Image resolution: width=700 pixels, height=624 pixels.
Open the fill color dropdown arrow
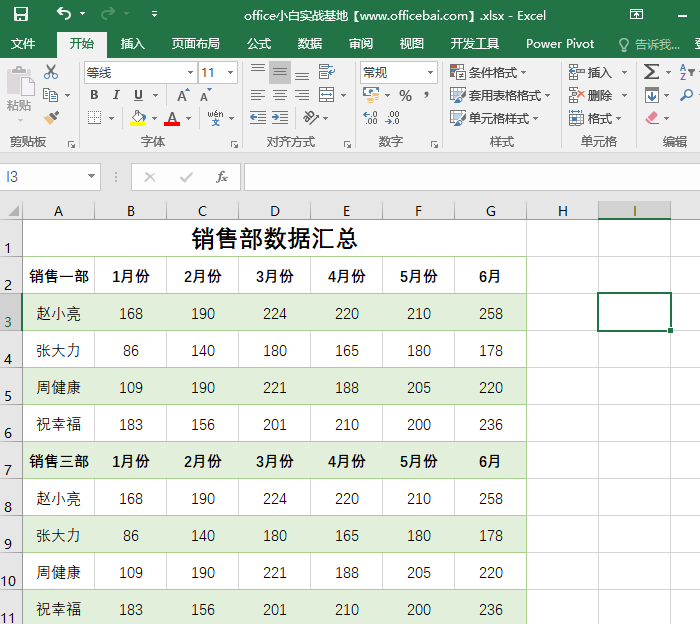[x=154, y=118]
